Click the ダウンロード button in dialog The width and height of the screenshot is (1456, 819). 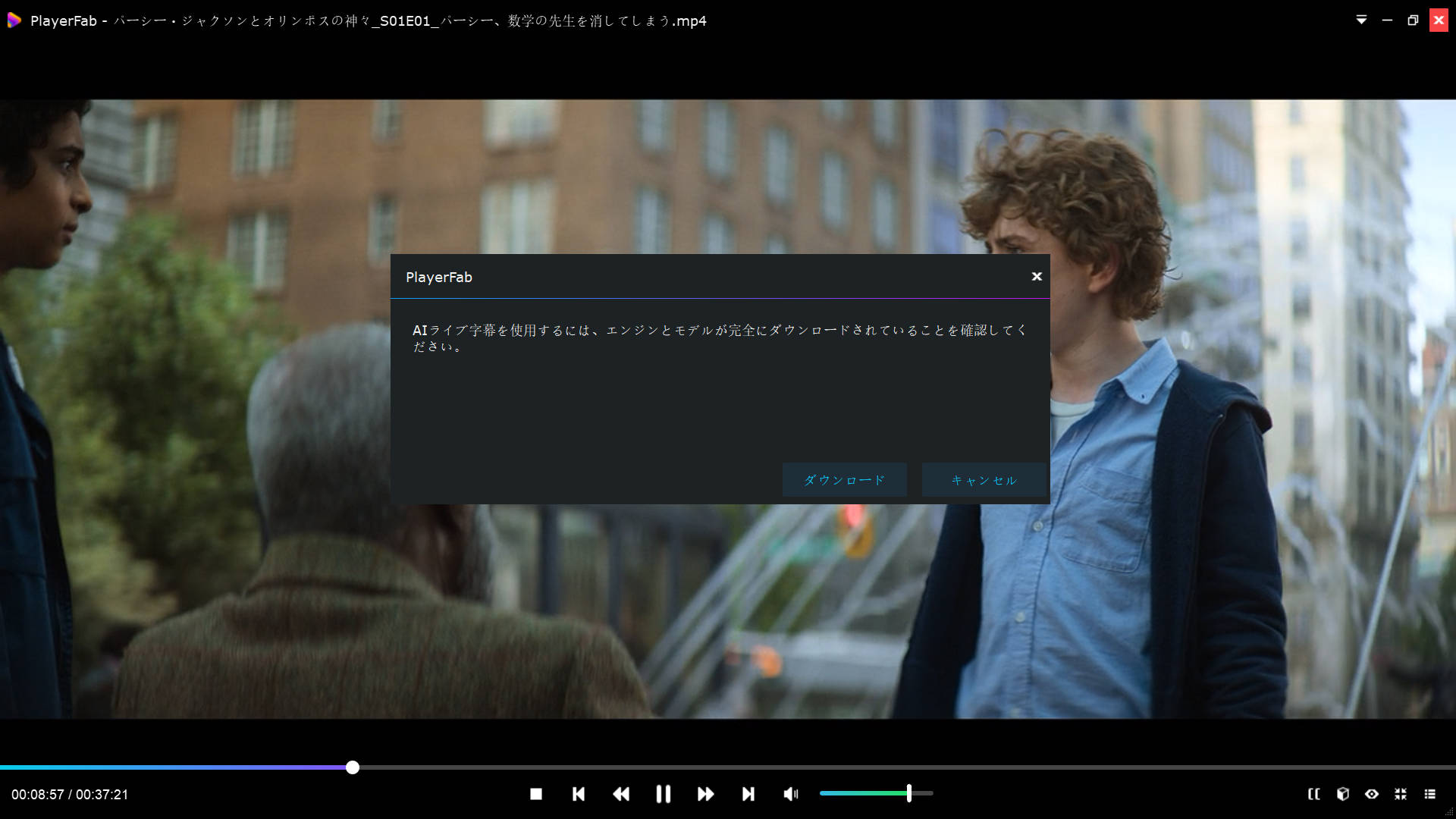pyautogui.click(x=844, y=480)
